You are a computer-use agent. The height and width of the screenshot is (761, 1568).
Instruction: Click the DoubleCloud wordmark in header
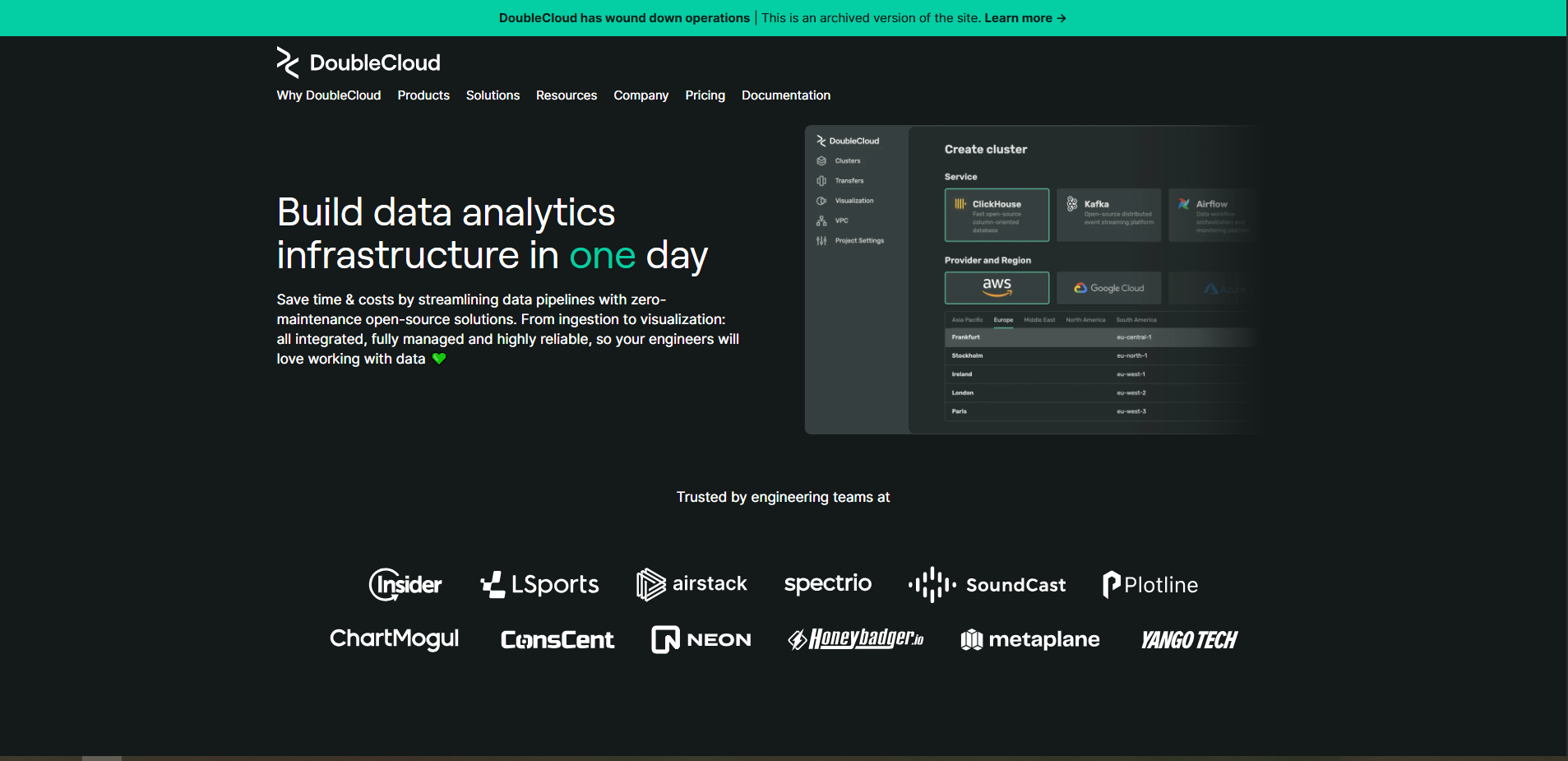pos(375,63)
